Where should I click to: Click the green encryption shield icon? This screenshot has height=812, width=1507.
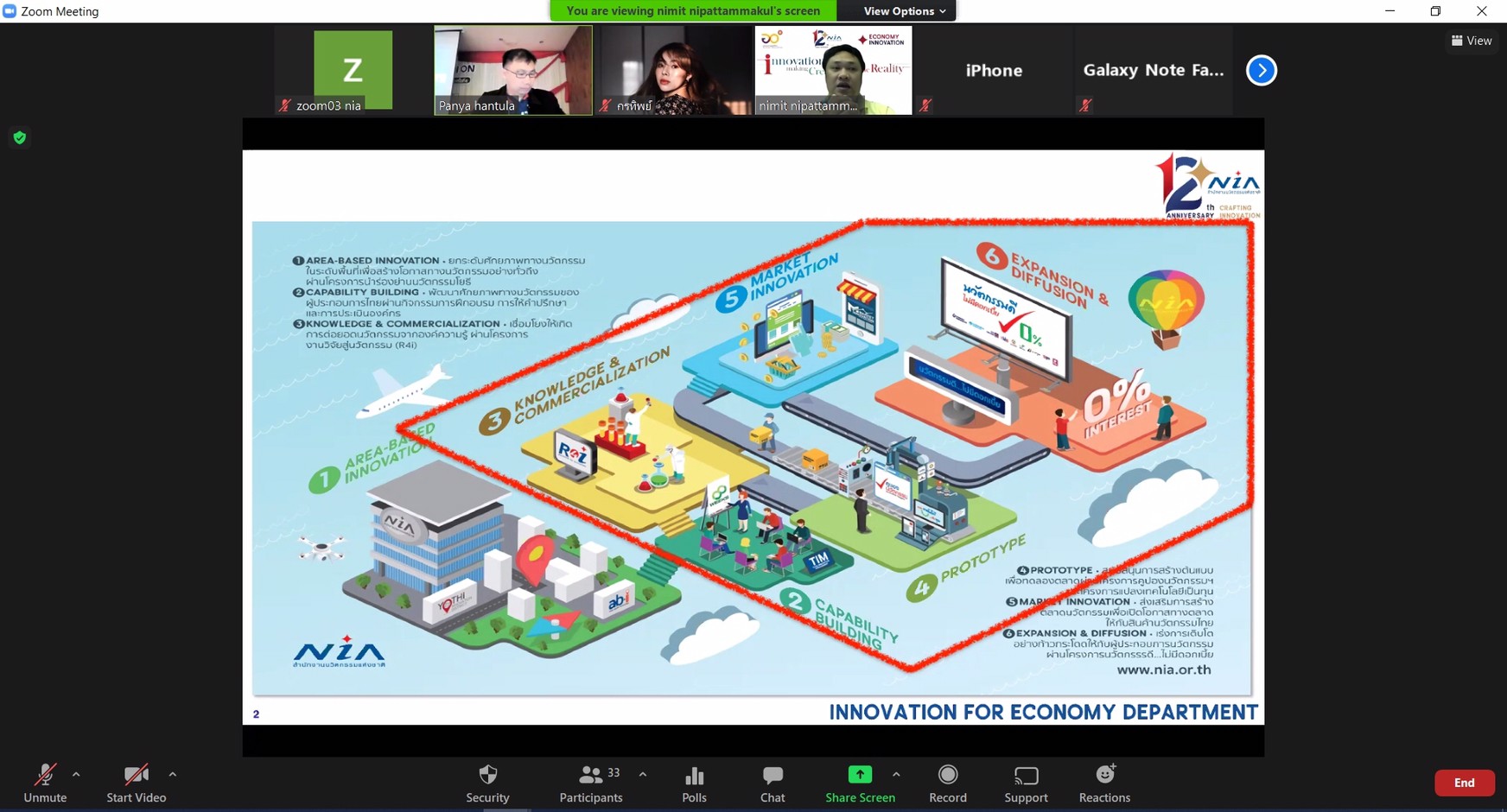(20, 137)
